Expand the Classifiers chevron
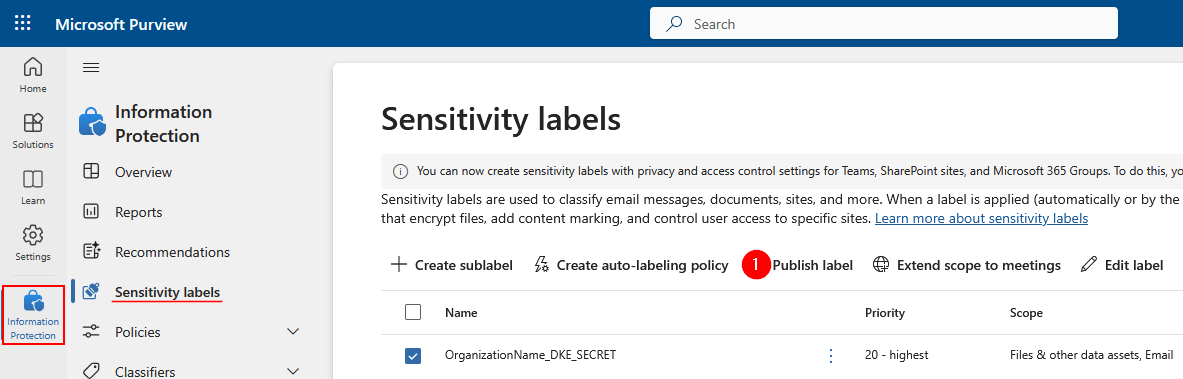This screenshot has height=379, width=1183. (293, 371)
